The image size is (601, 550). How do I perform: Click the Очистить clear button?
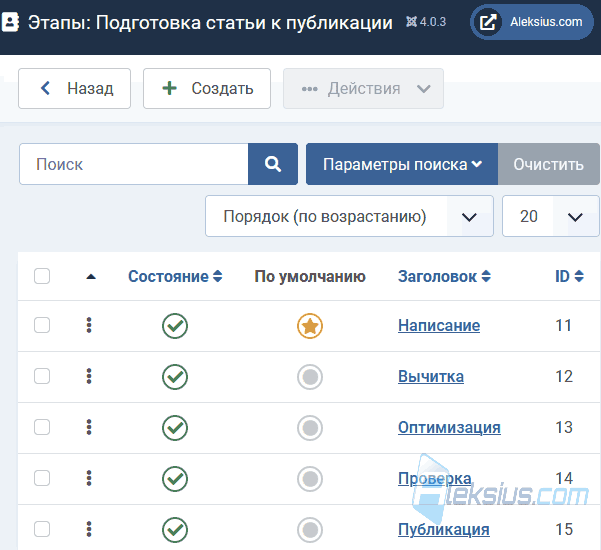(x=548, y=164)
